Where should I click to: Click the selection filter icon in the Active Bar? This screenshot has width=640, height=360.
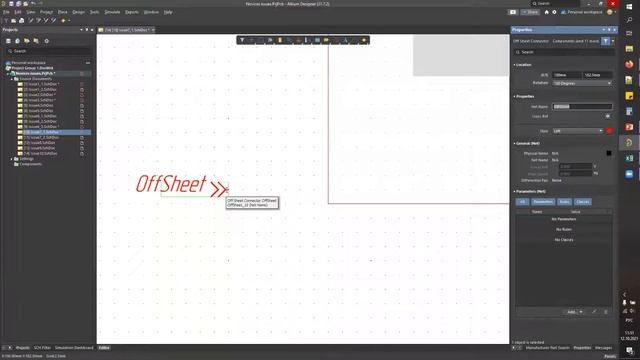[242, 40]
